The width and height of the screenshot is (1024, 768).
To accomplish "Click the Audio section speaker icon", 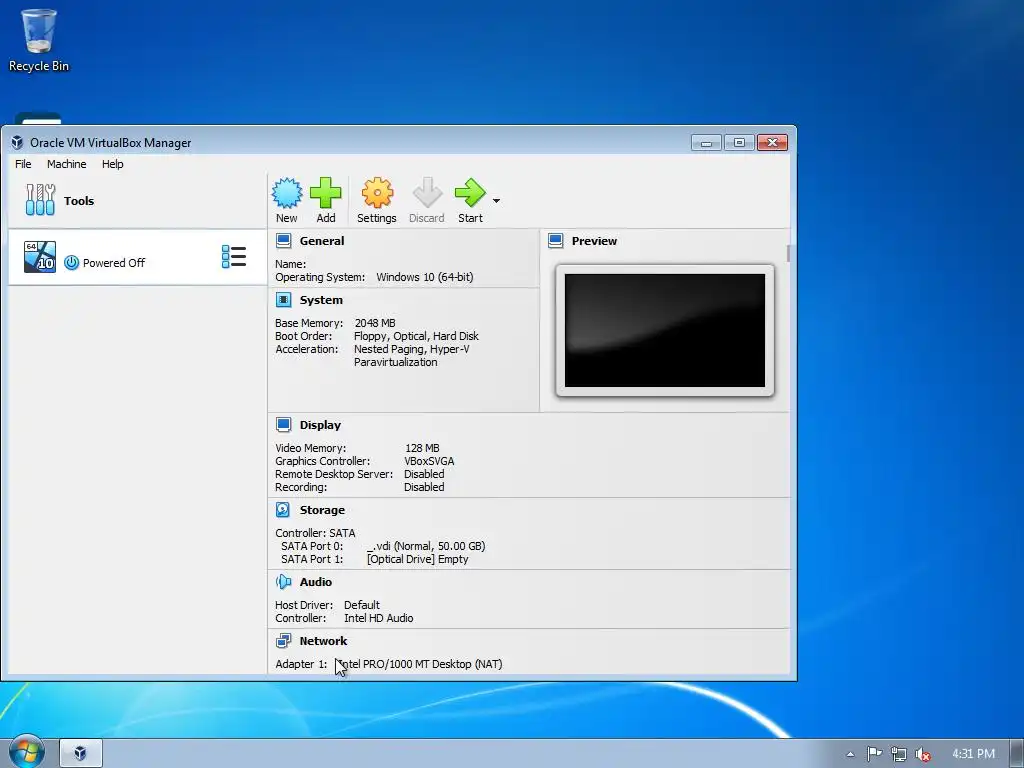I will [283, 582].
